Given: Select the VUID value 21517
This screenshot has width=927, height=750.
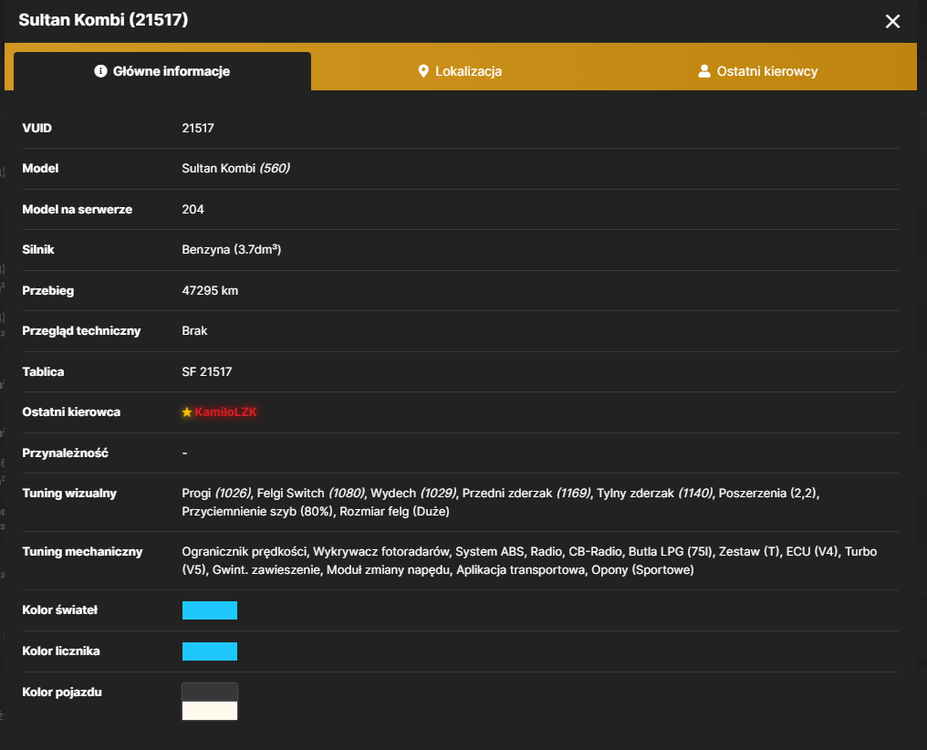Looking at the screenshot, I should tap(198, 128).
